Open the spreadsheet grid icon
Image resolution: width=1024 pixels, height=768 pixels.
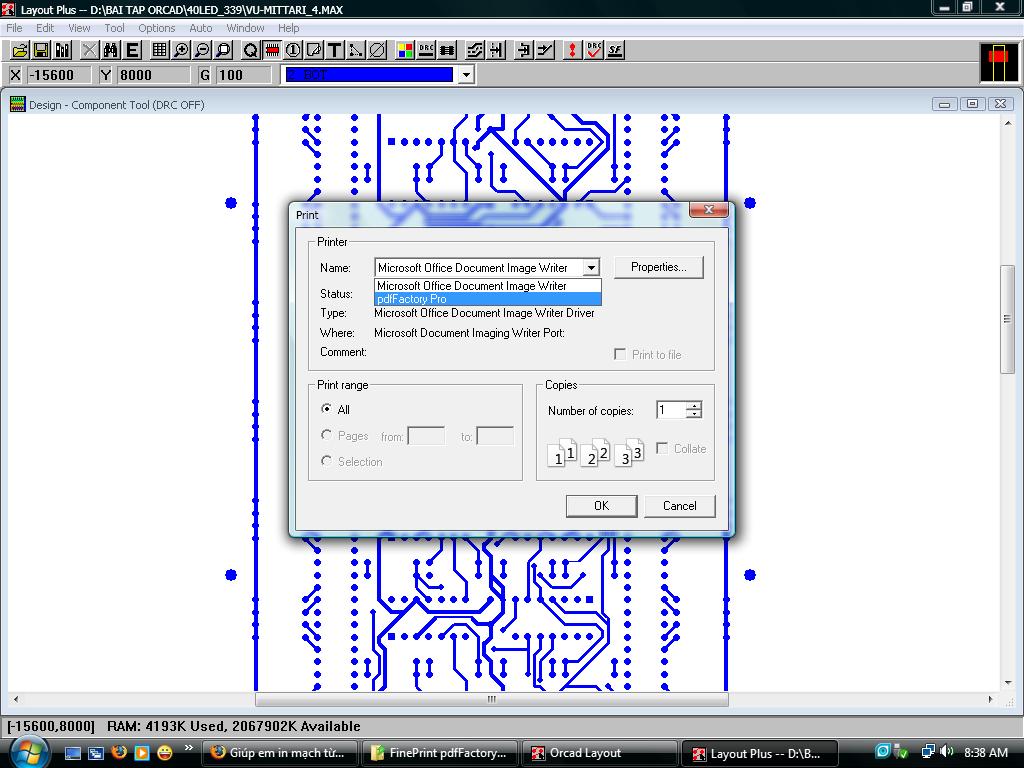click(x=159, y=50)
